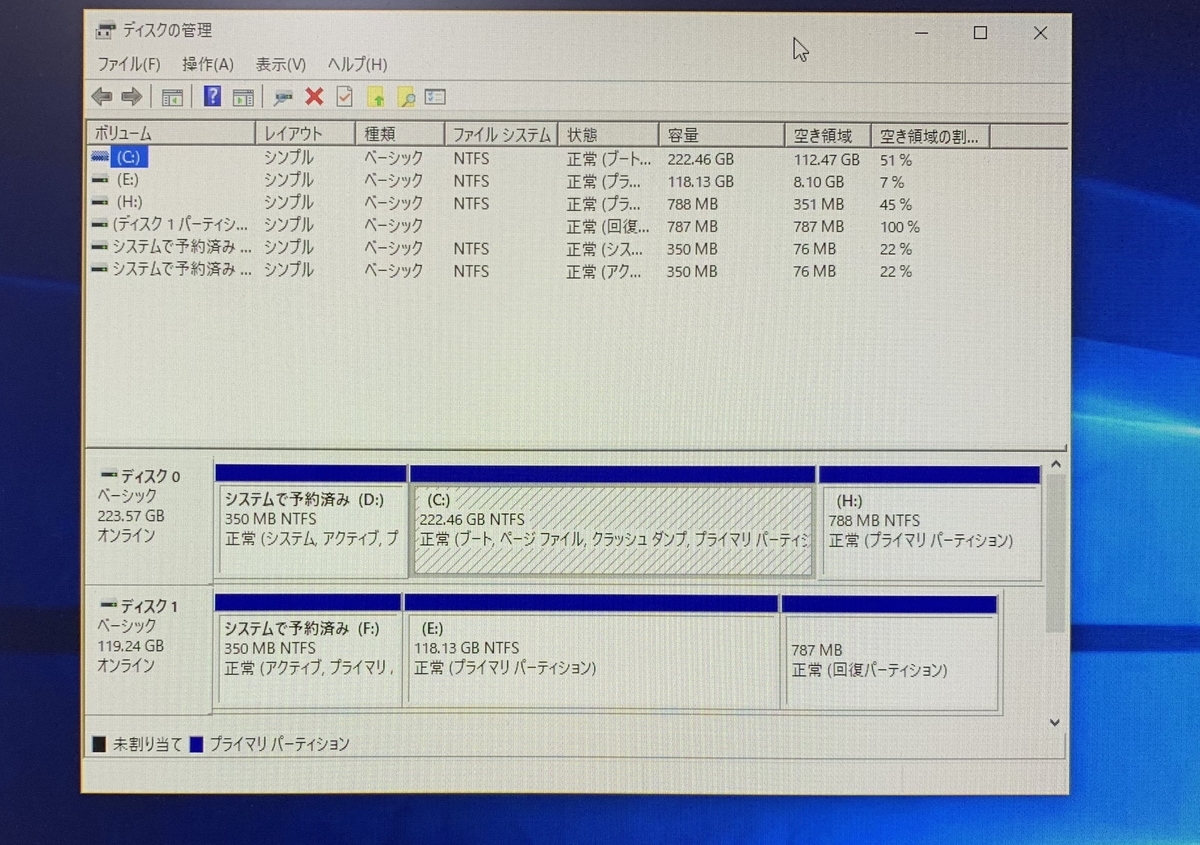Toggle the console tree pane icon
The height and width of the screenshot is (845, 1200).
172,96
